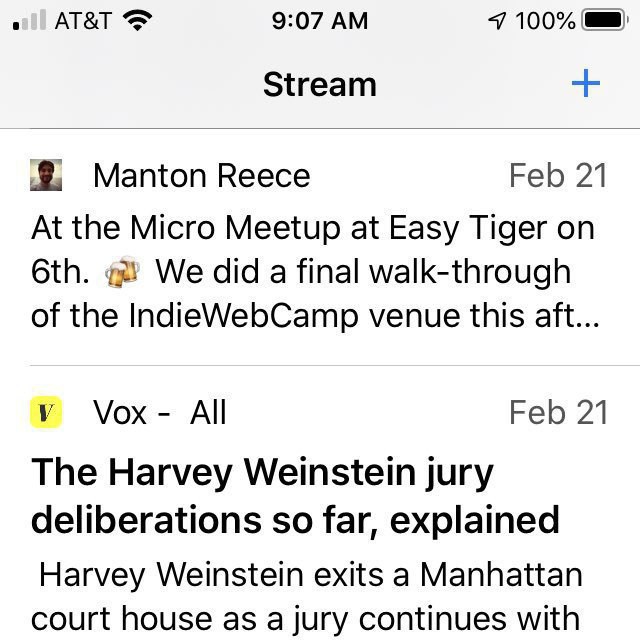Open the Harvey Weinstein jury deliberations headline
640x640 pixels.
click(296, 495)
